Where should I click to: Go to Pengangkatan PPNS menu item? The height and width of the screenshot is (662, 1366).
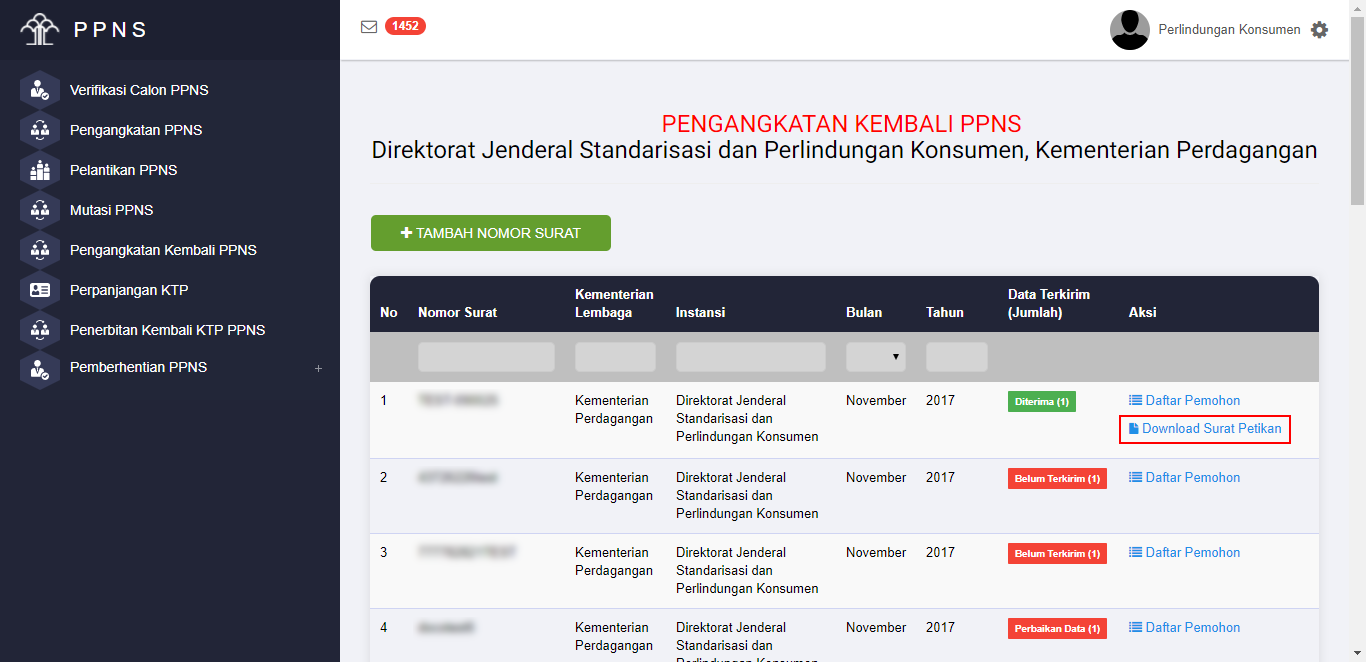[x=136, y=130]
